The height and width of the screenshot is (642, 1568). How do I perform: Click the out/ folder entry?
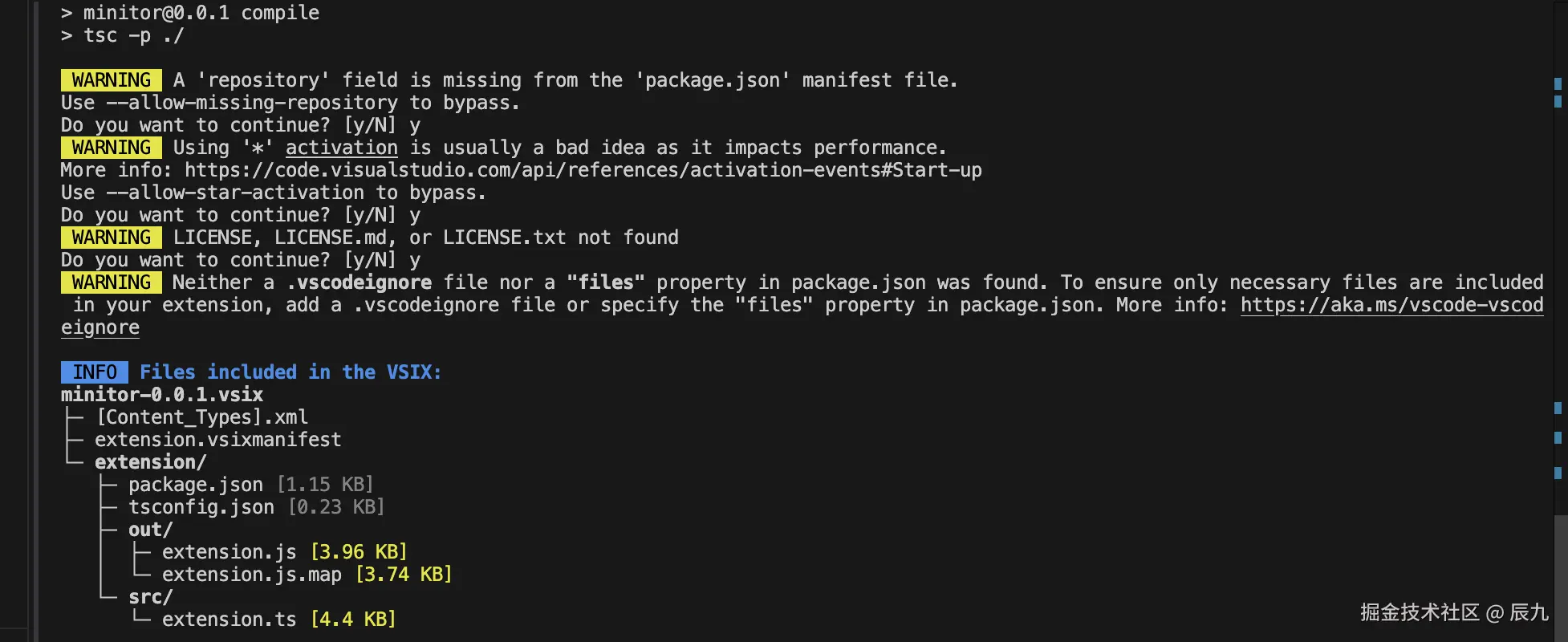point(150,530)
